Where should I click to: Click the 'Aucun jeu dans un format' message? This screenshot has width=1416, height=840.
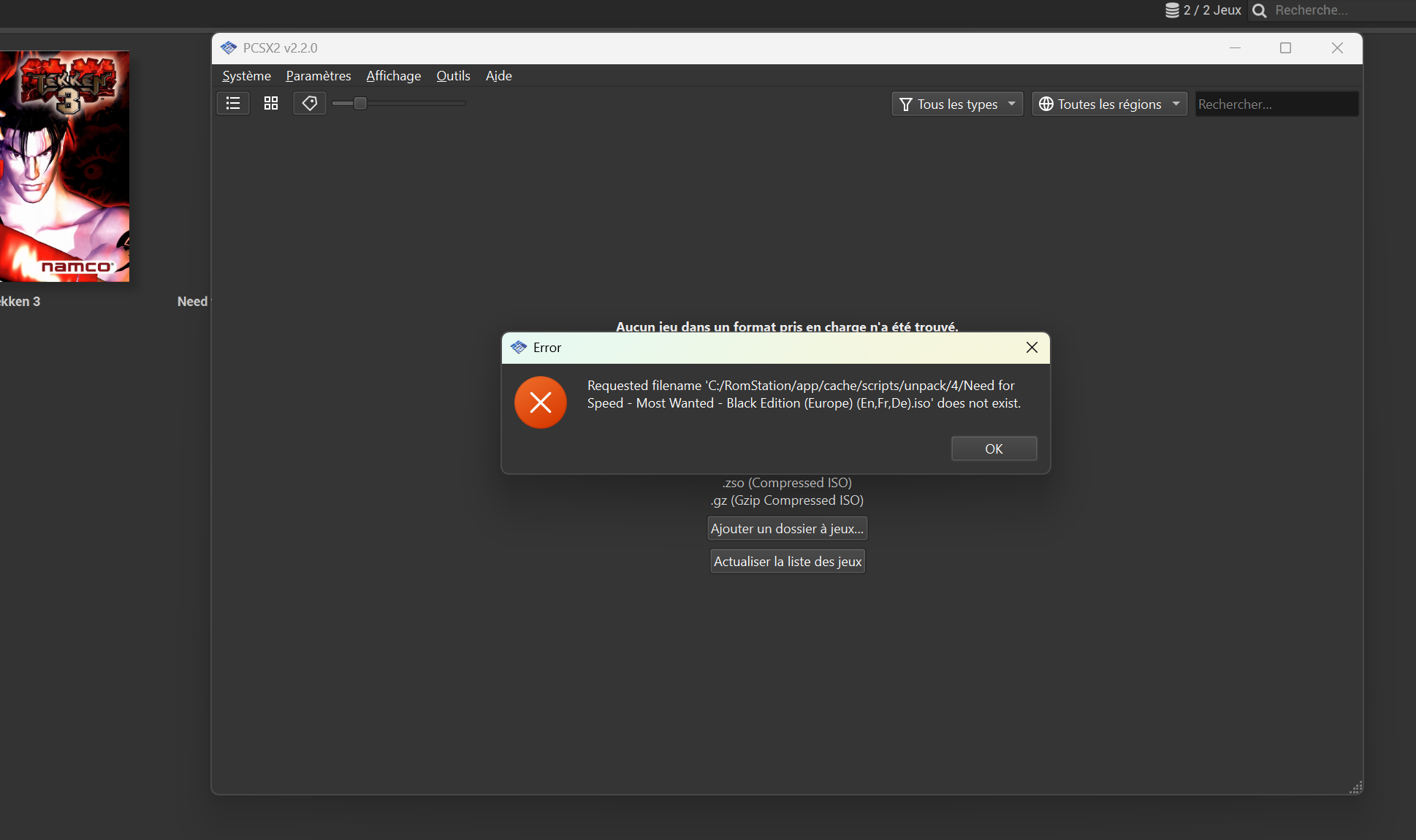[787, 327]
